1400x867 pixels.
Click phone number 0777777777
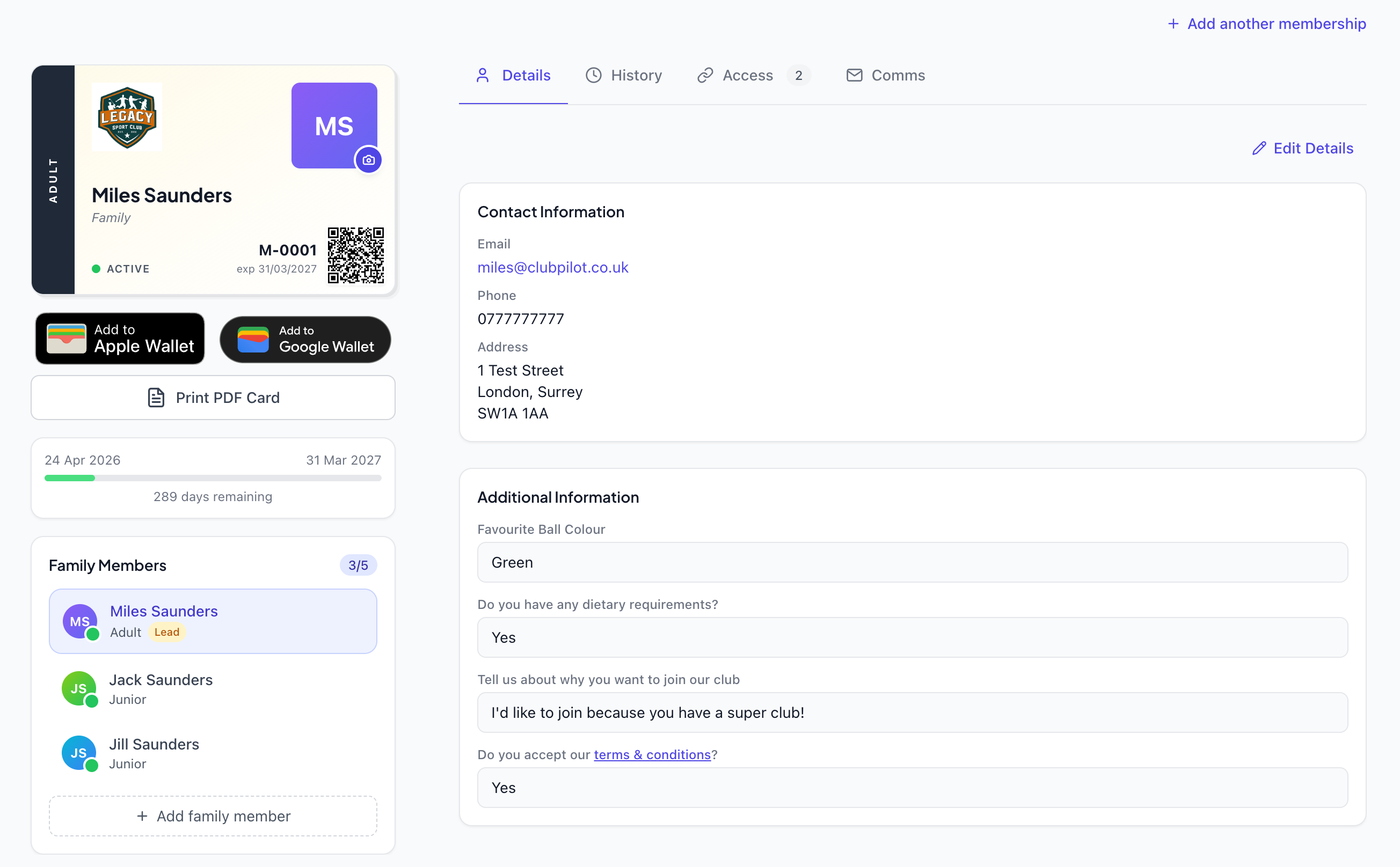click(x=520, y=319)
